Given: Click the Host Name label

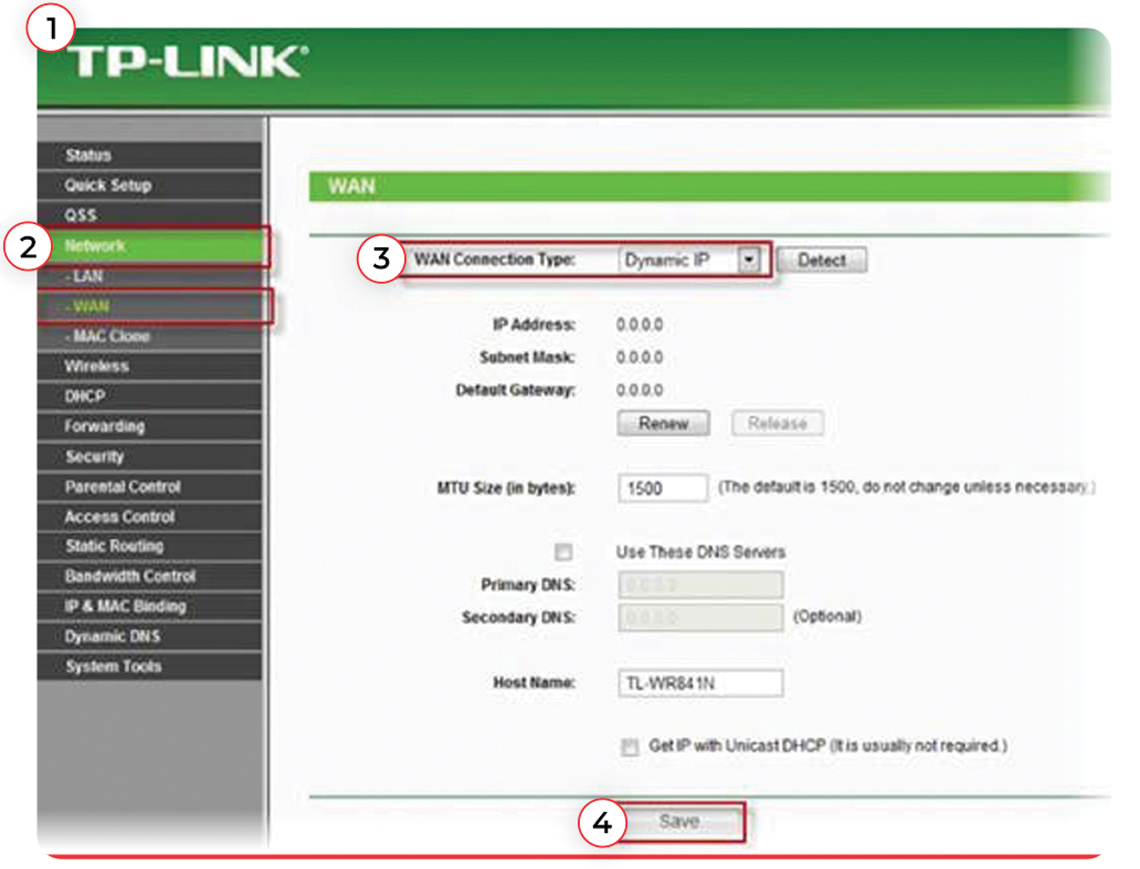Looking at the screenshot, I should [534, 683].
